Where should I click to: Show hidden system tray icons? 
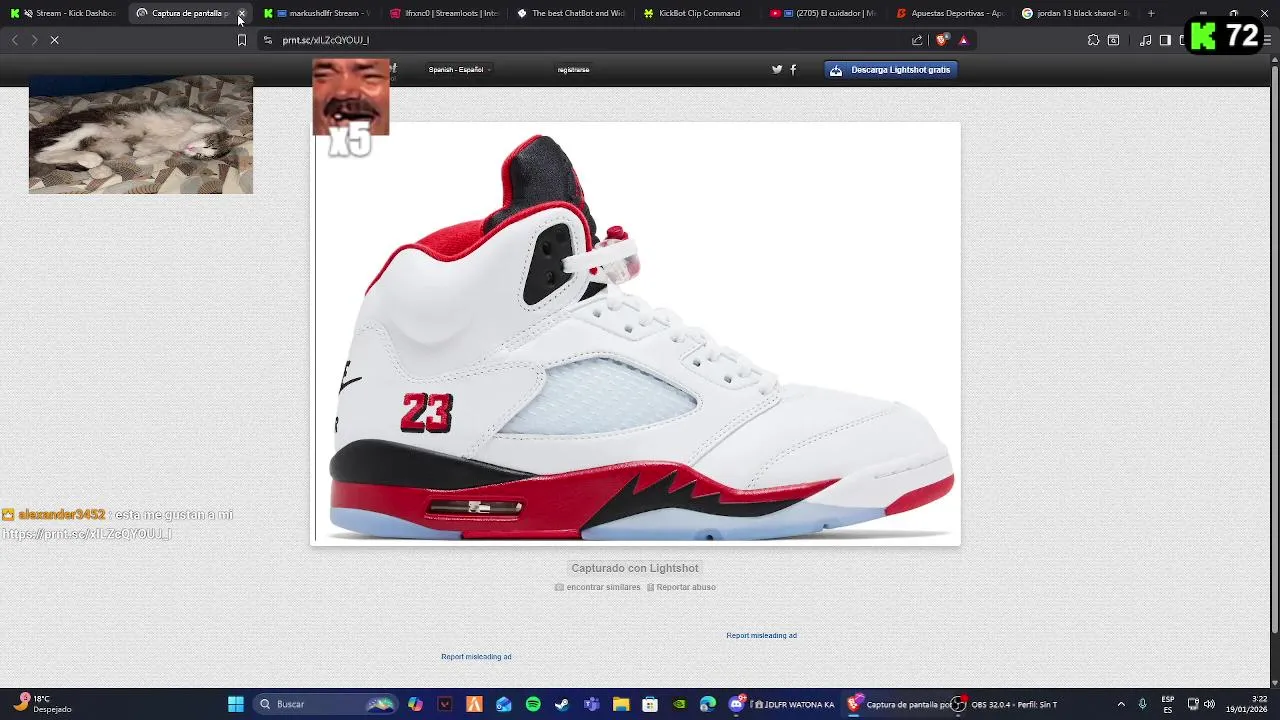(x=1121, y=704)
